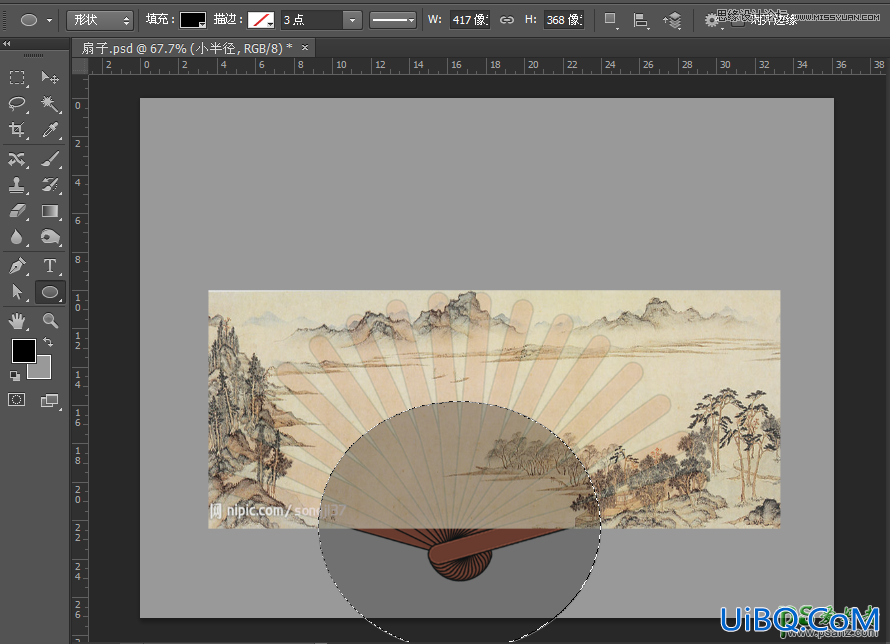Collapse the tools panel with double arrows
The width and height of the screenshot is (890, 644).
point(7,44)
